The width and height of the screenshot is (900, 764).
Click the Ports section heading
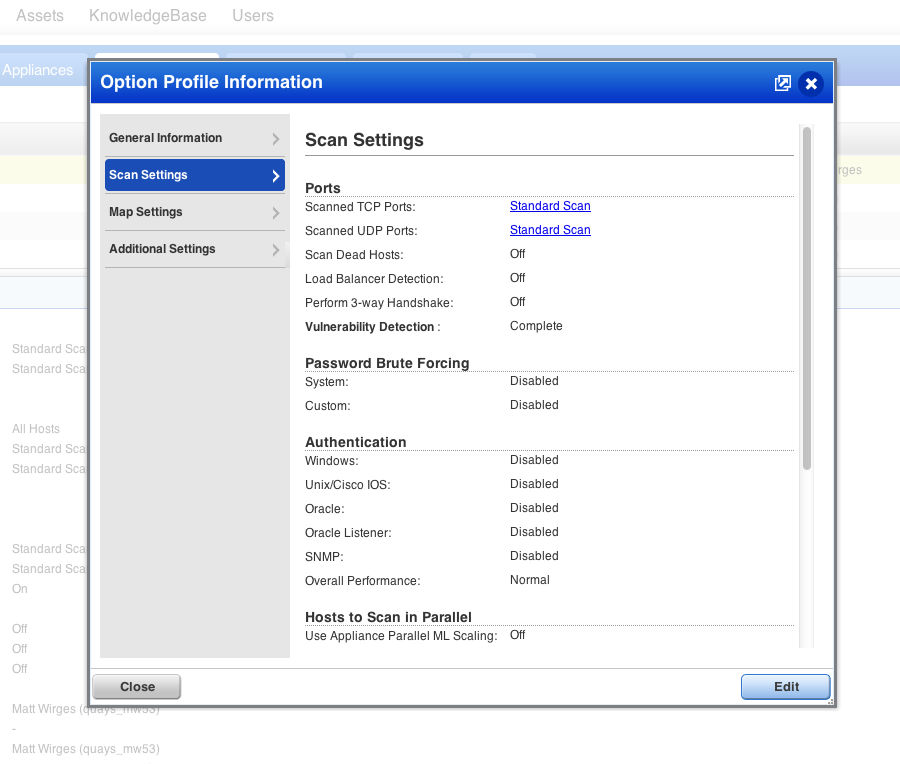(323, 188)
